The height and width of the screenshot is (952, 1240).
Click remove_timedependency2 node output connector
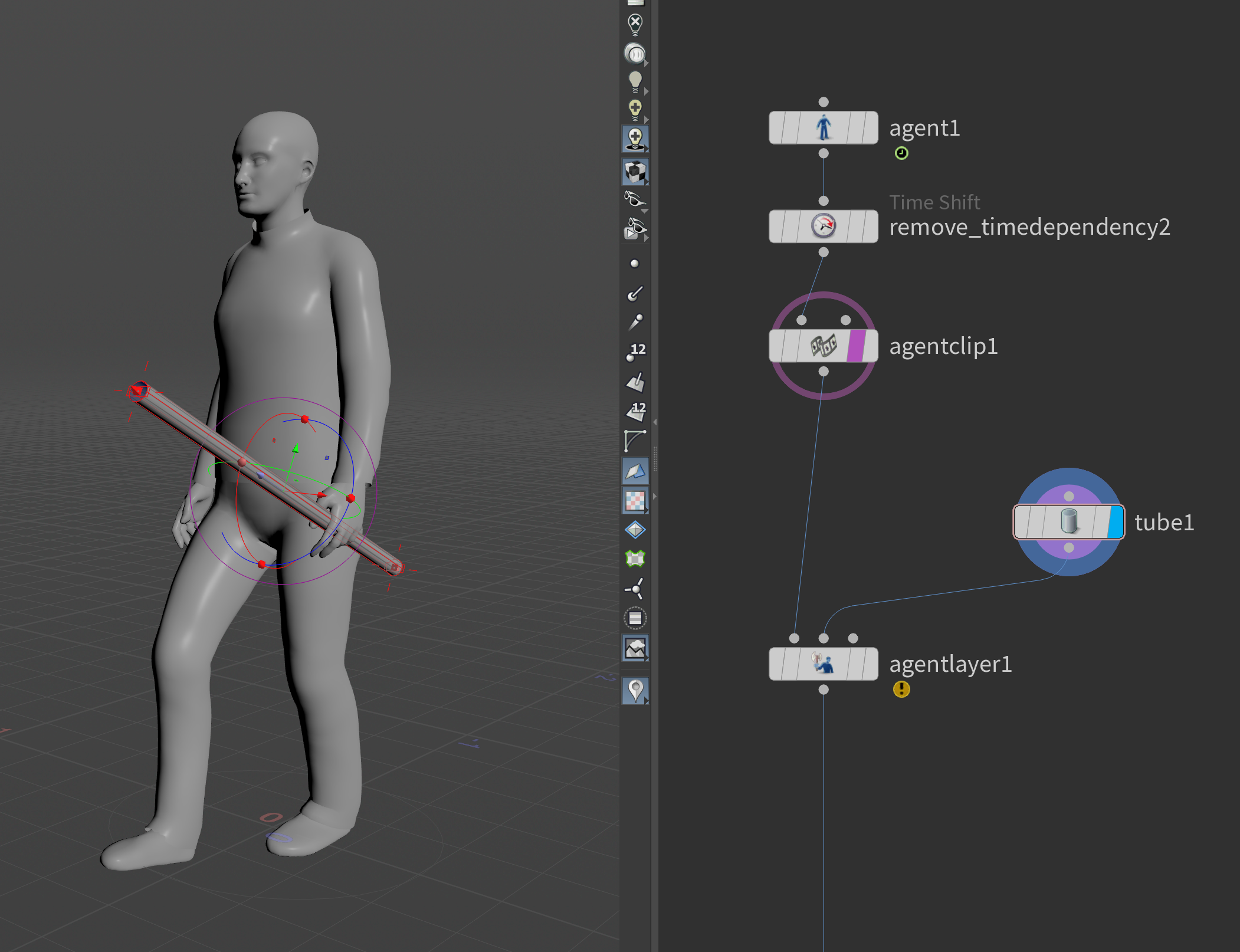pyautogui.click(x=824, y=252)
